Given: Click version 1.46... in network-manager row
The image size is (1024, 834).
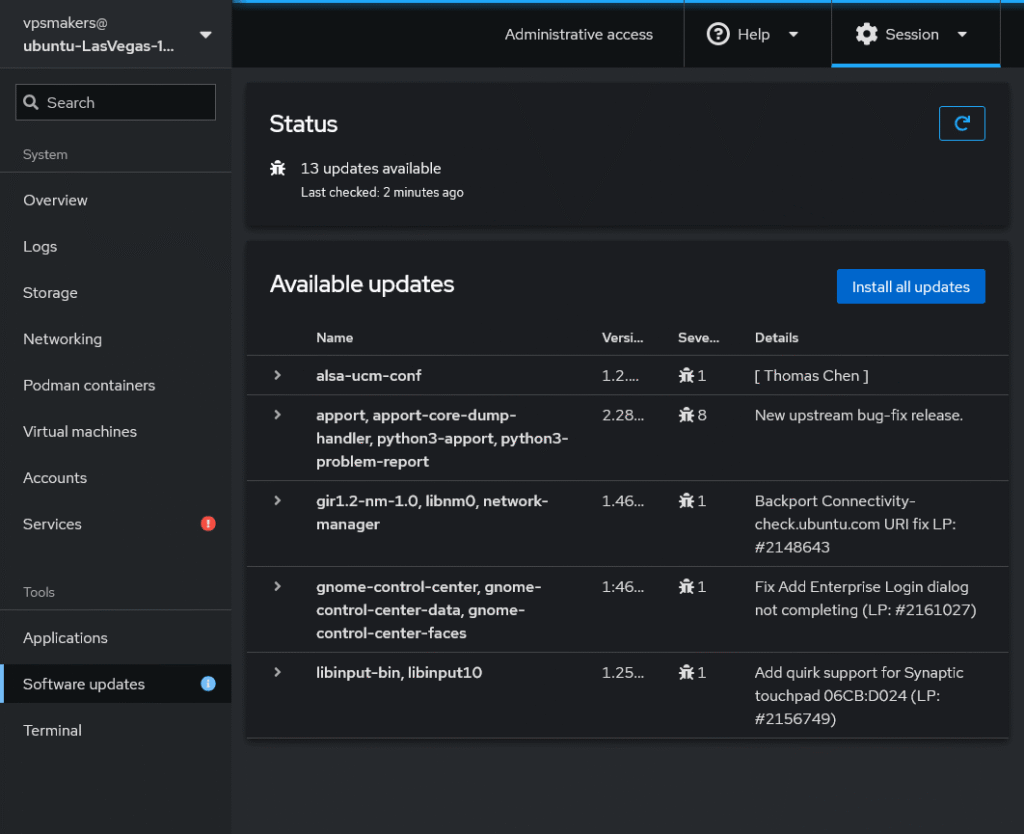Looking at the screenshot, I should coord(622,501).
